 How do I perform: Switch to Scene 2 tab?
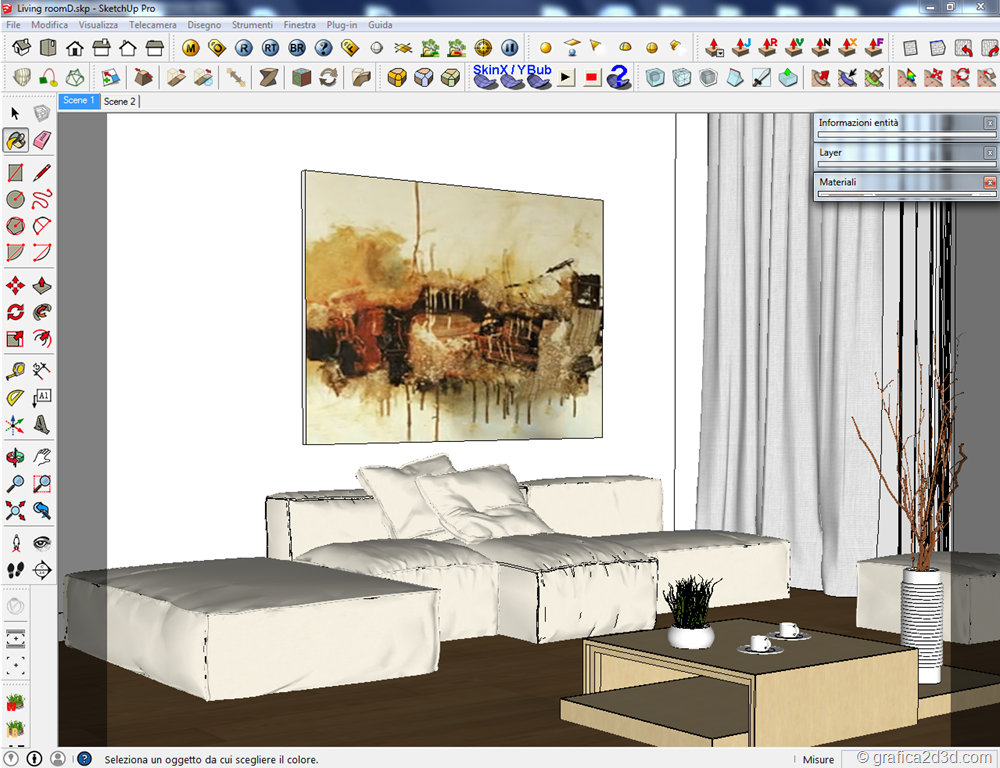(x=120, y=101)
